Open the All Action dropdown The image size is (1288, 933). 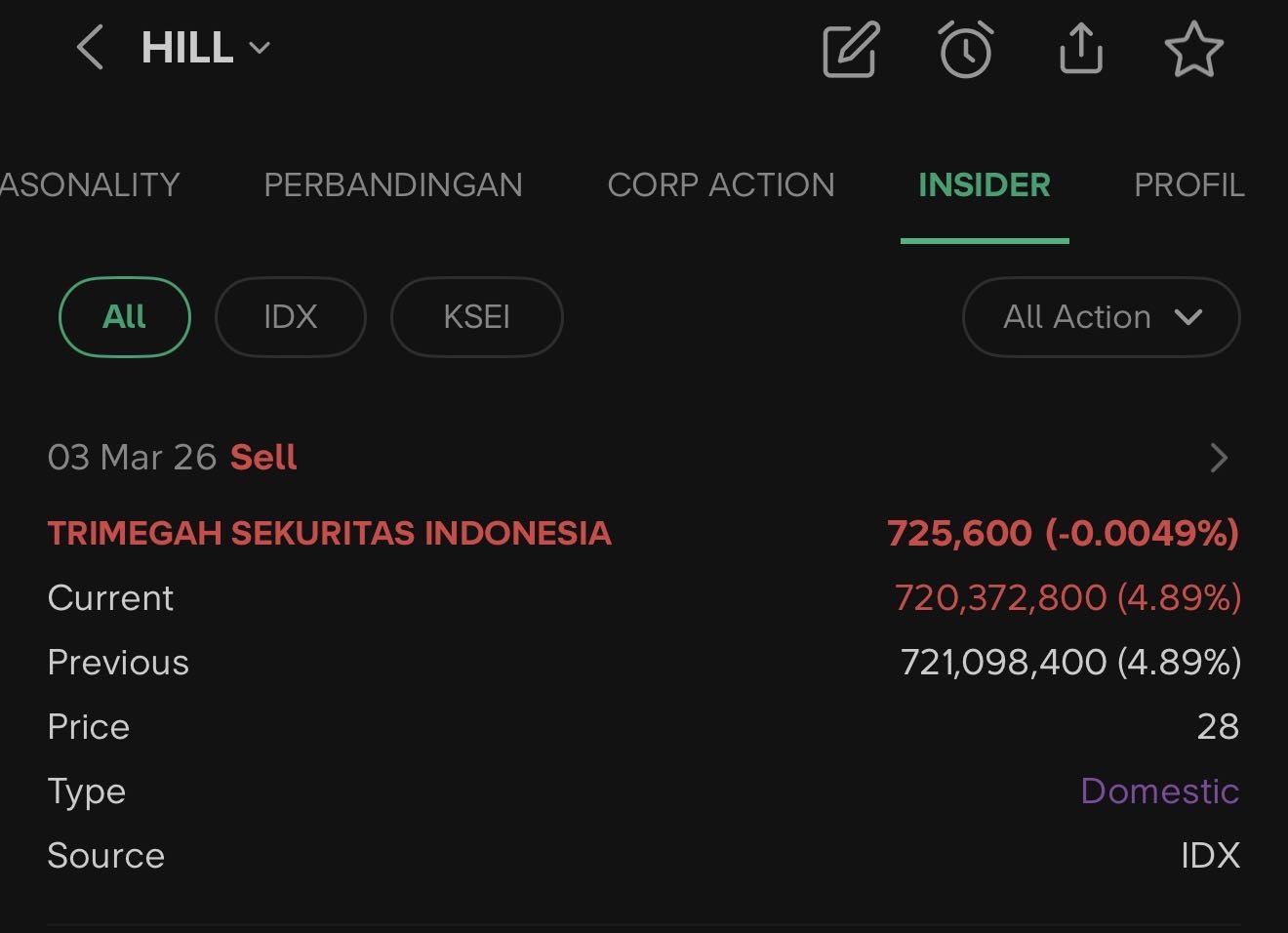(1100, 316)
